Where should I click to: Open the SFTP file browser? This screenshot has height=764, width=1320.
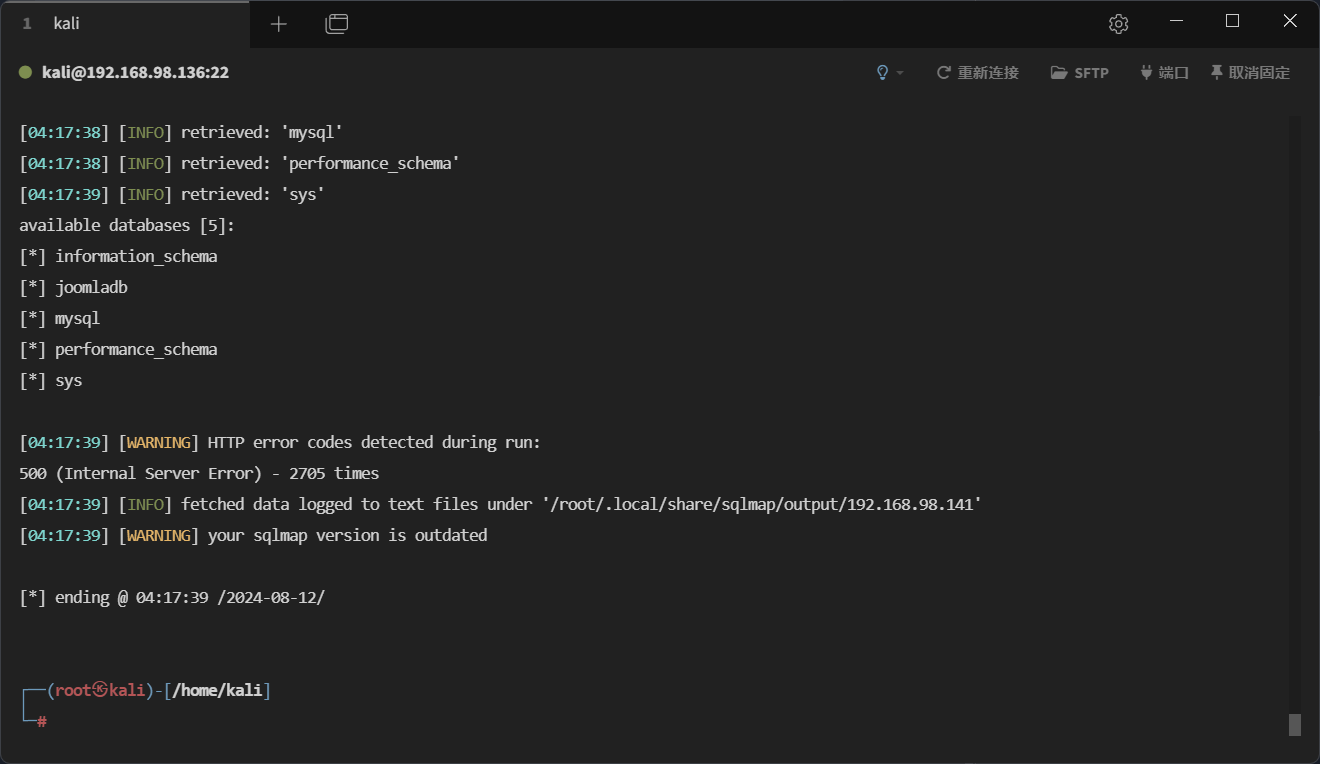1080,73
